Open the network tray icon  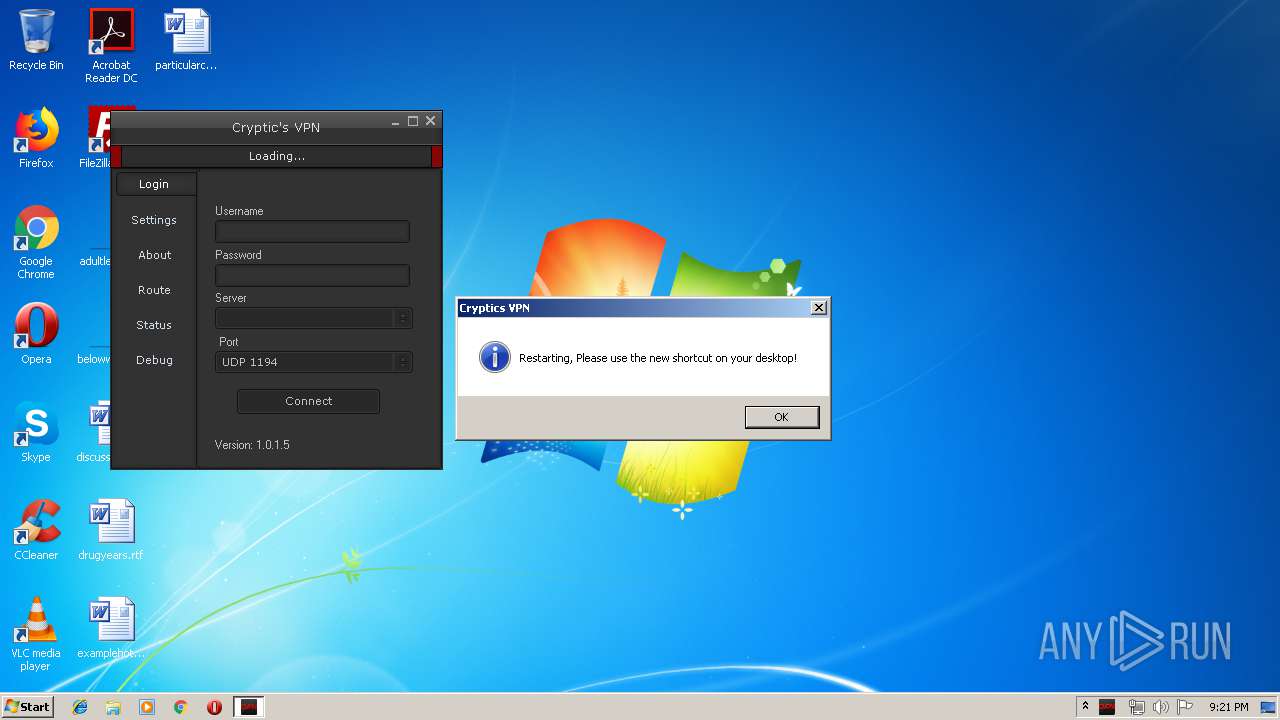pos(1137,707)
